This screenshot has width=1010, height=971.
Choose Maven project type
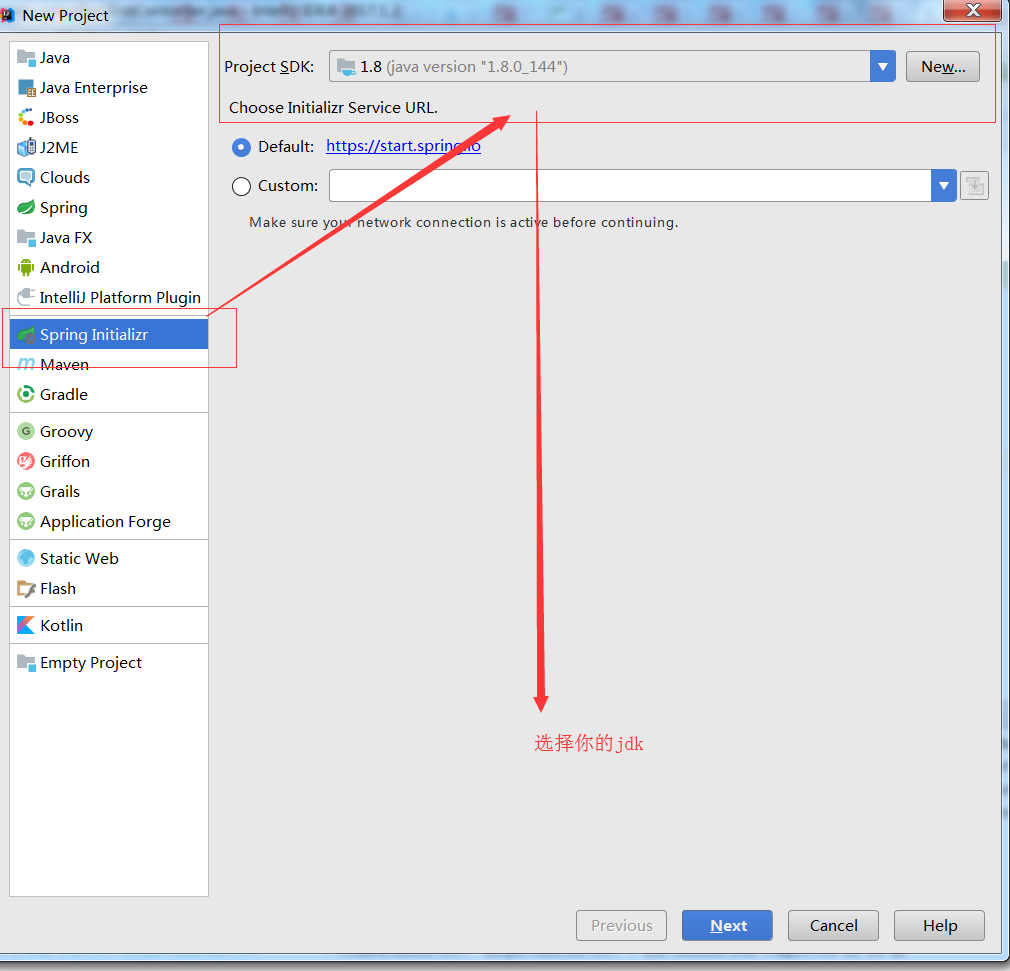click(x=109, y=365)
